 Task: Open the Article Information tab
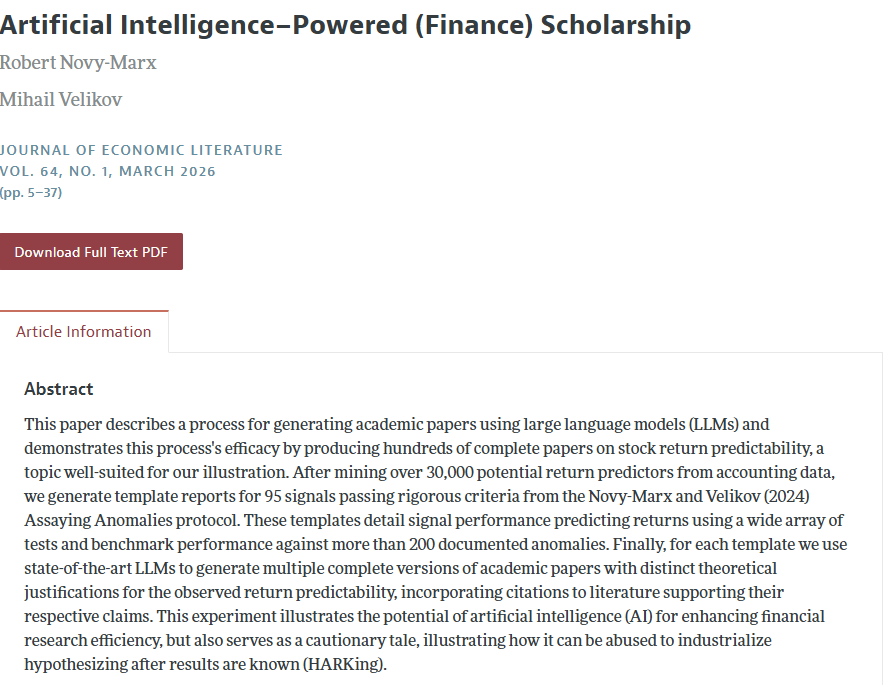pyautogui.click(x=84, y=332)
